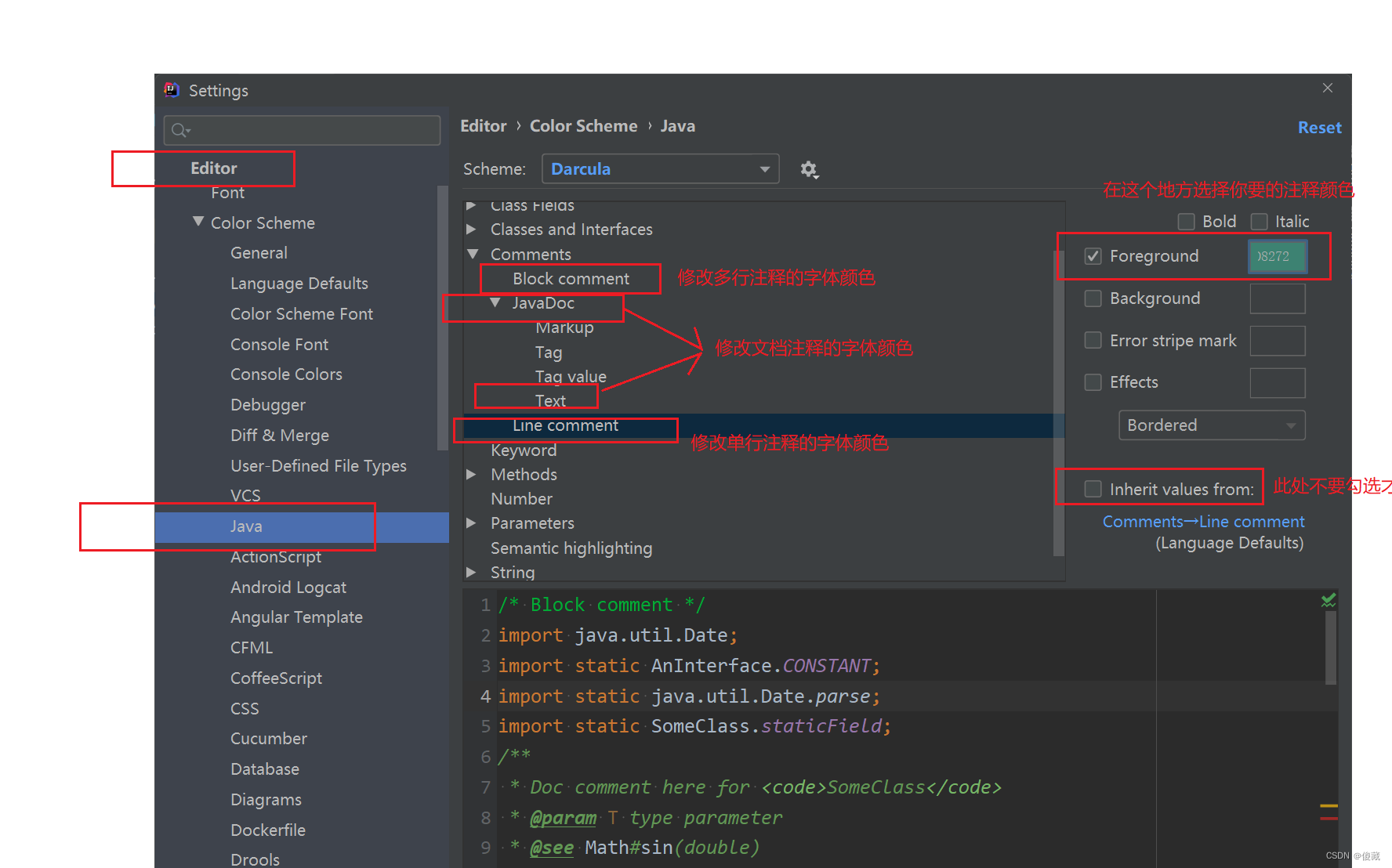This screenshot has width=1392, height=868.
Task: Open Color Scheme Font page
Action: [302, 314]
